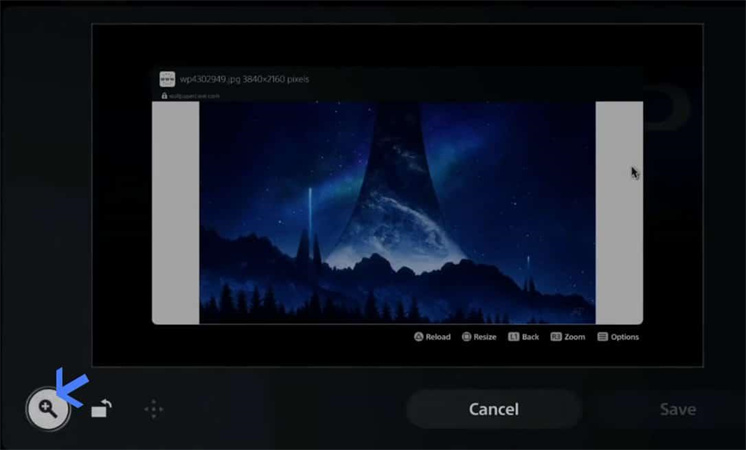The width and height of the screenshot is (746, 450).
Task: Choose the Back hint in browser footer
Action: point(523,337)
